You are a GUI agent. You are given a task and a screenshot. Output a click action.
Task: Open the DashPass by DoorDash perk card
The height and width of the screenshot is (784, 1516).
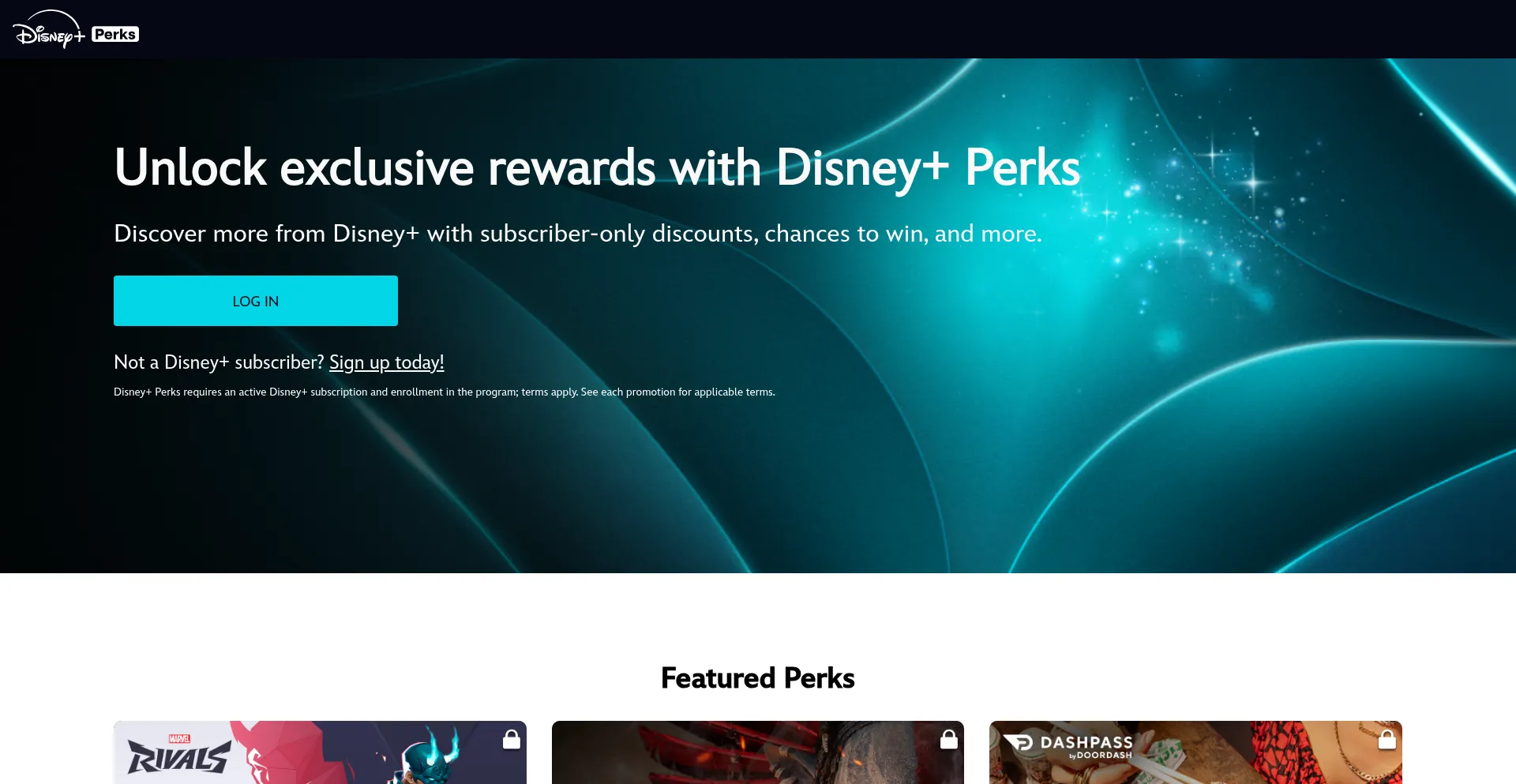tap(1195, 752)
